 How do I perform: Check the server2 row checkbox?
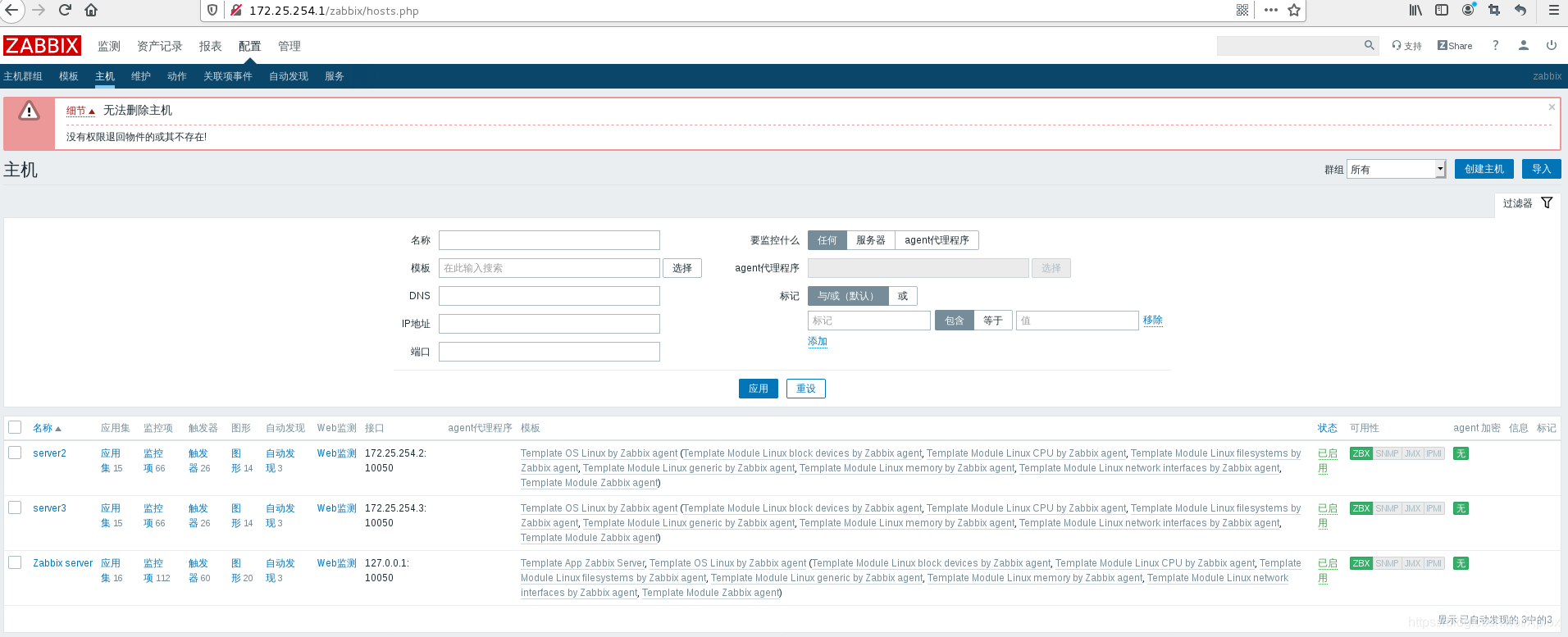[x=15, y=453]
